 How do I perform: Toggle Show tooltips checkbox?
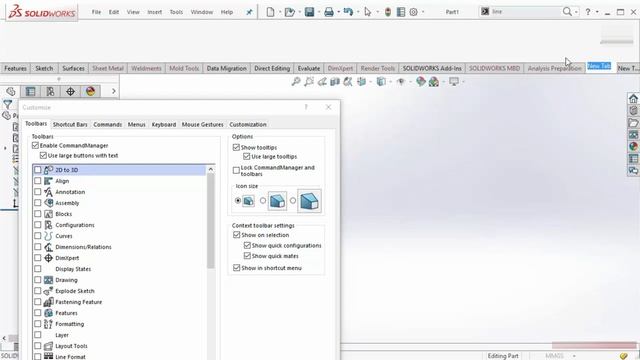click(x=236, y=147)
